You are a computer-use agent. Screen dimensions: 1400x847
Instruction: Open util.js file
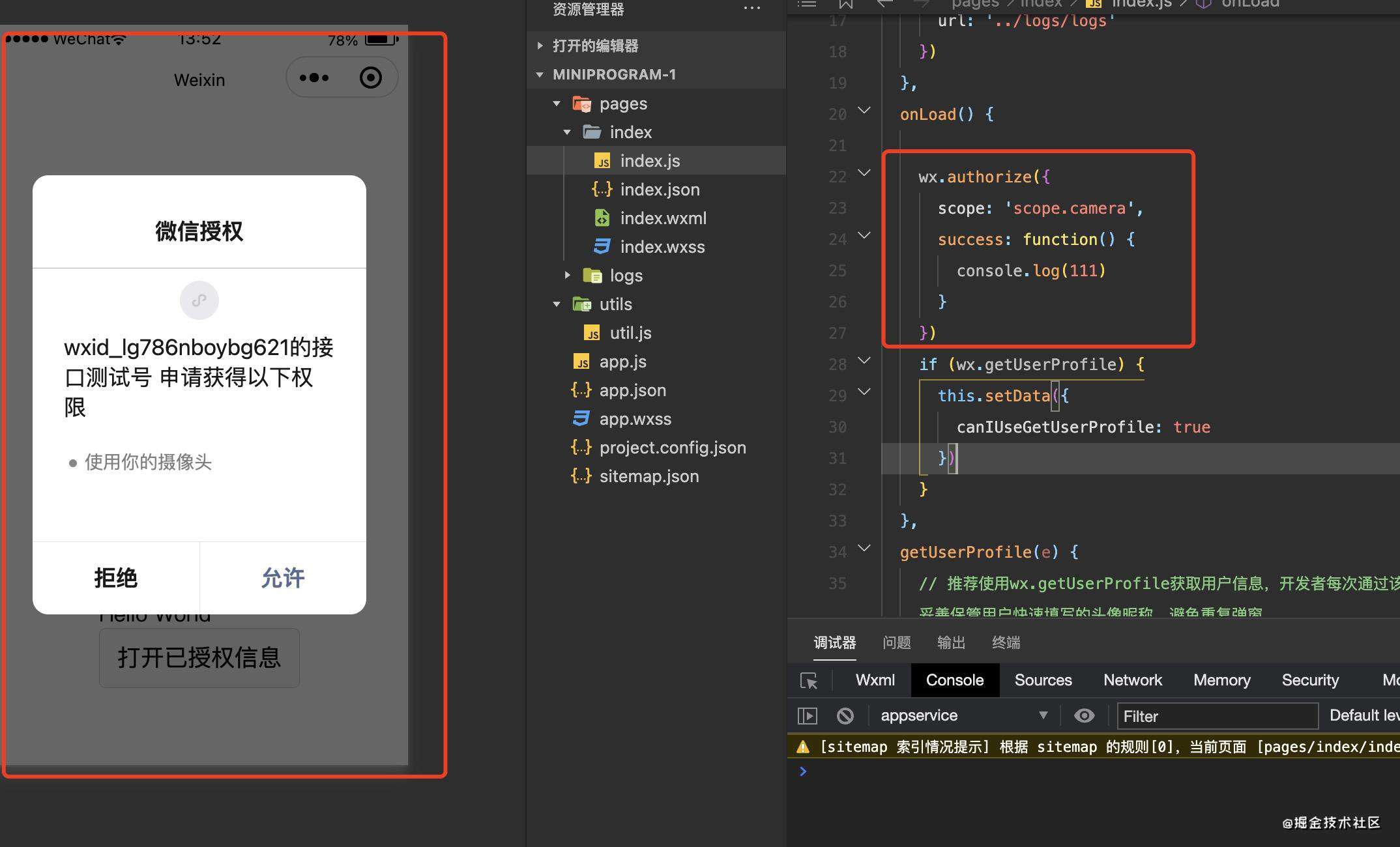(656, 333)
